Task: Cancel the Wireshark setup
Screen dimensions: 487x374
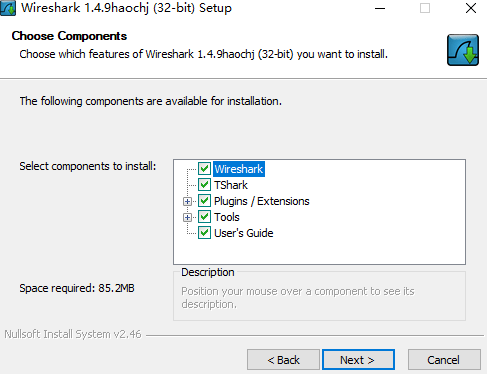Action: point(444,360)
